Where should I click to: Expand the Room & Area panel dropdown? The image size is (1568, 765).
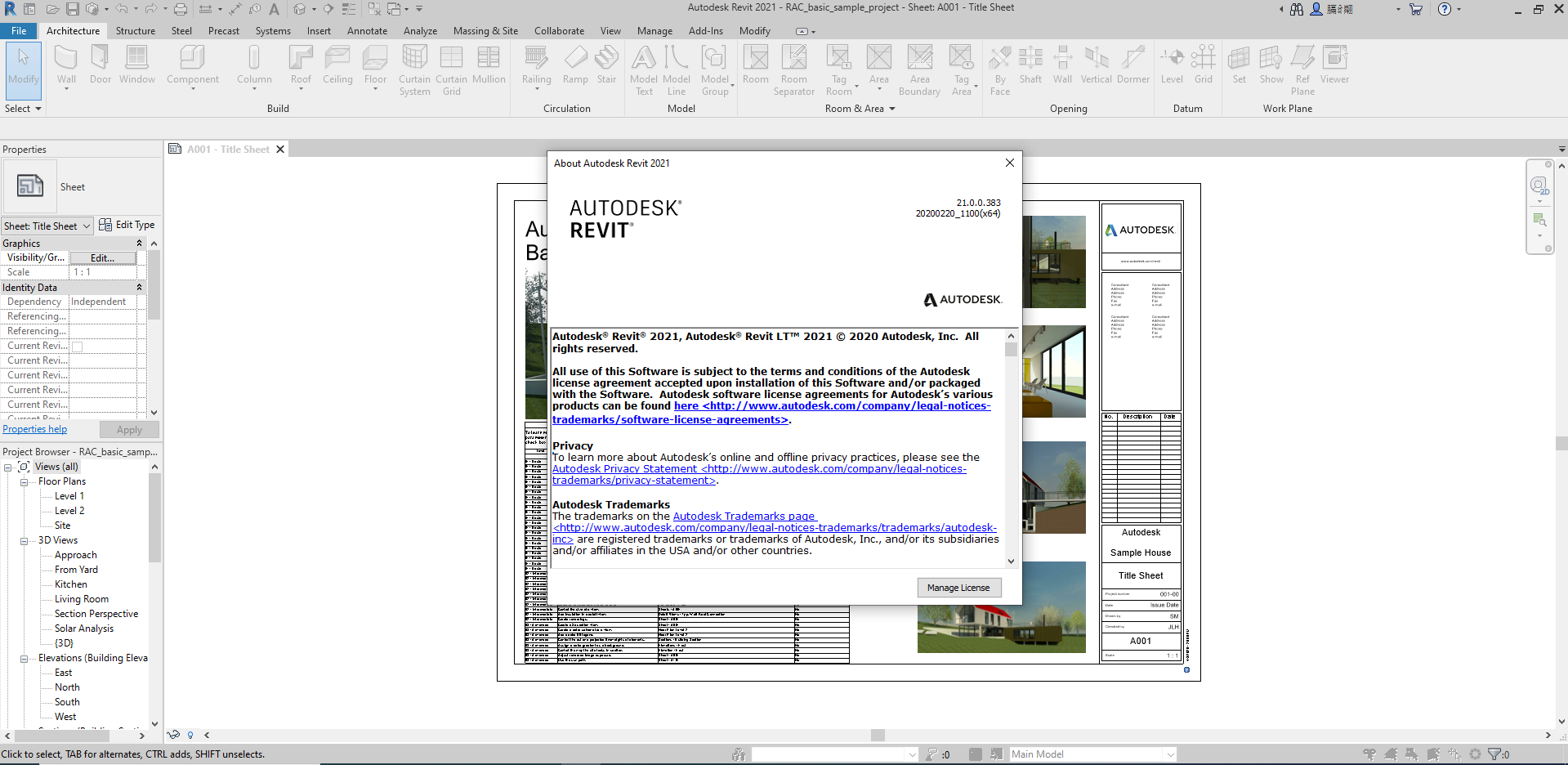click(860, 109)
